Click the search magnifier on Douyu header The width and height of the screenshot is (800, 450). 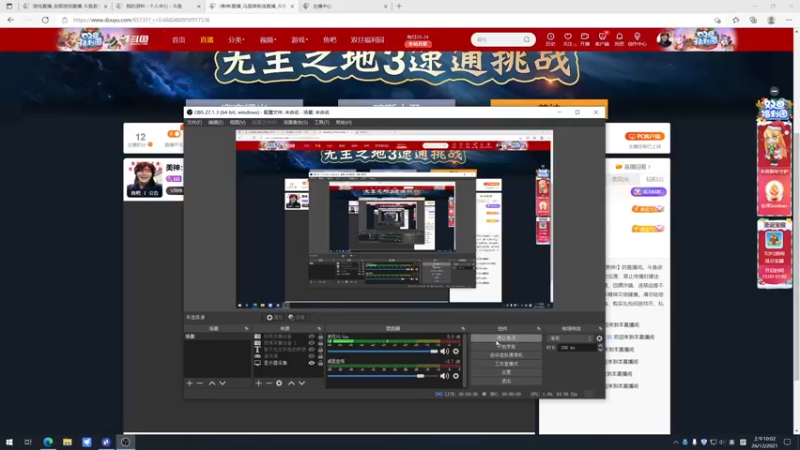(527, 39)
